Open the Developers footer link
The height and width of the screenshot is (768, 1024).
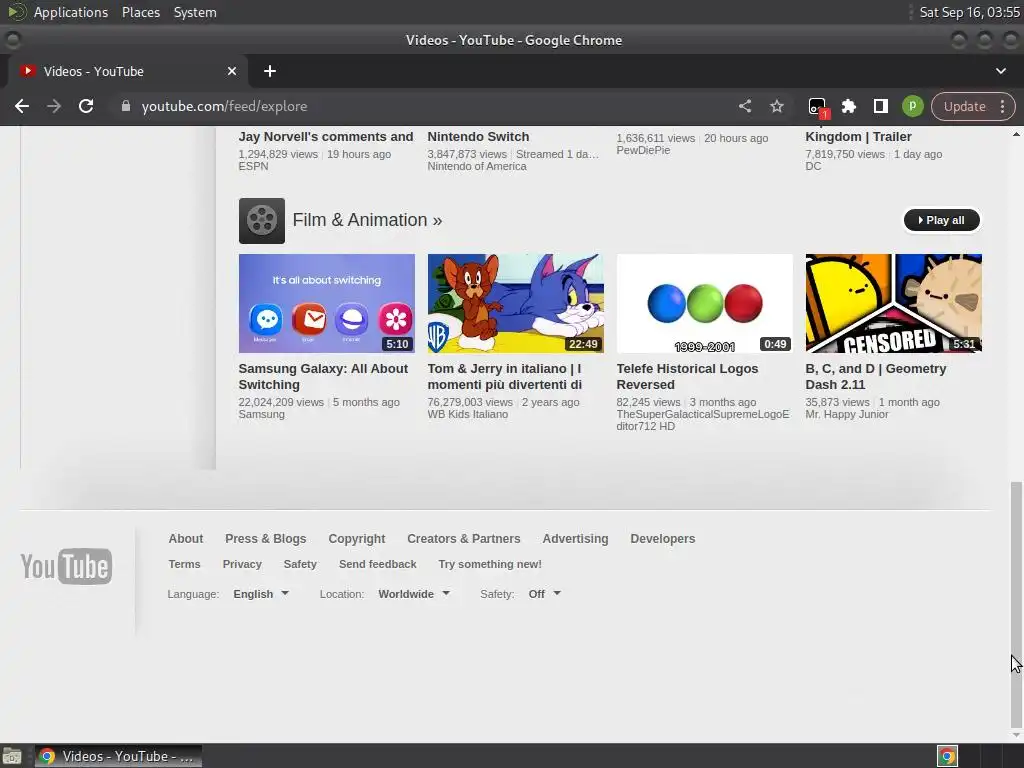(x=662, y=539)
